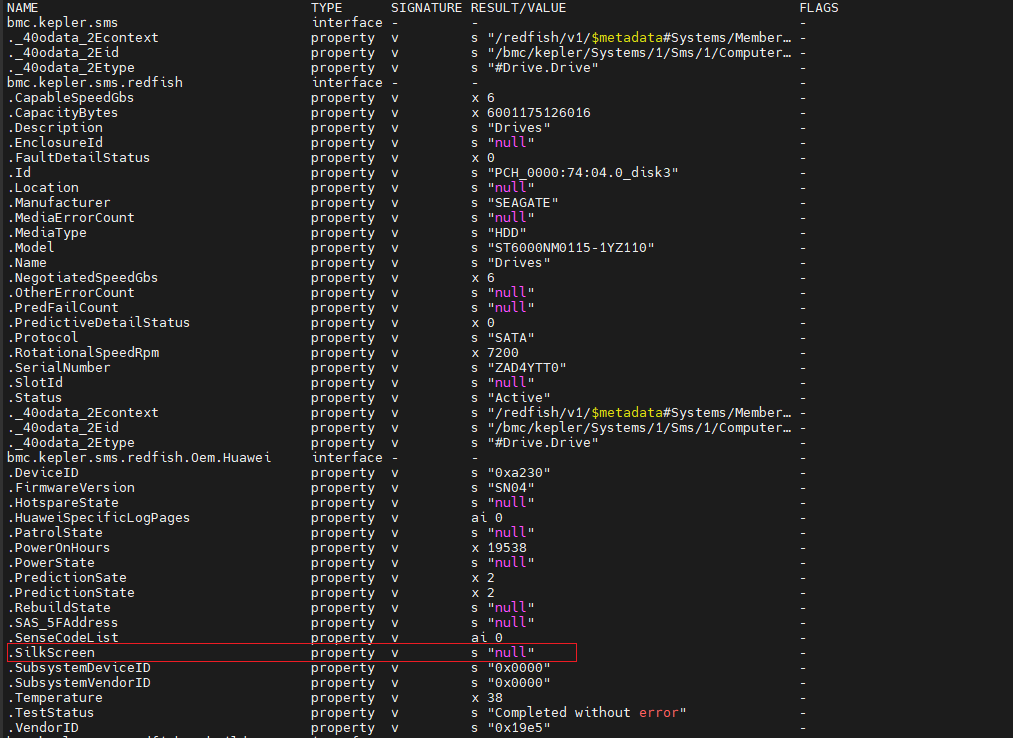
Task: Click the RESULT/VALUE column header
Action: 518,8
